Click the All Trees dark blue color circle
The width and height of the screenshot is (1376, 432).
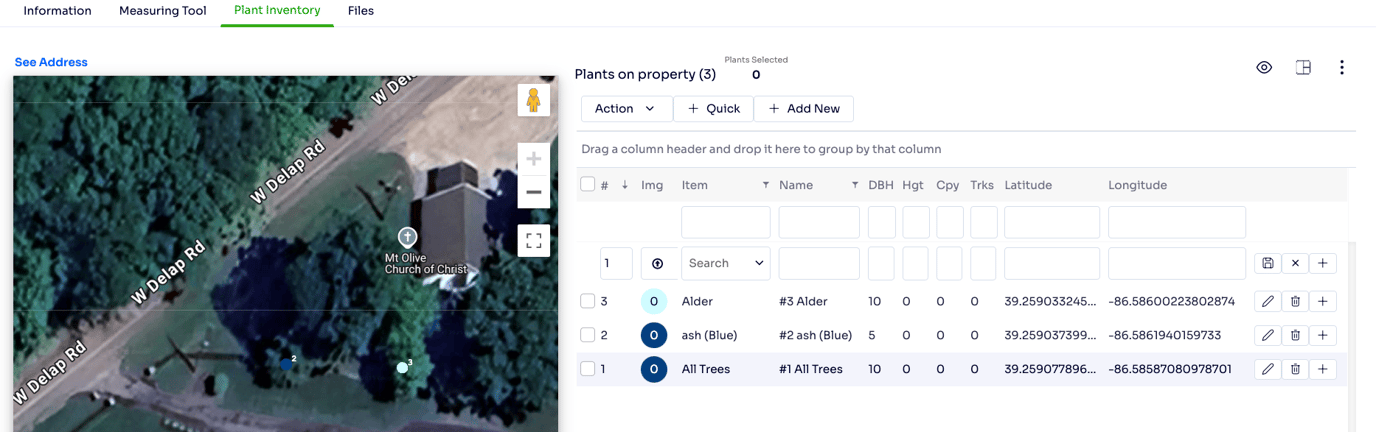[654, 369]
